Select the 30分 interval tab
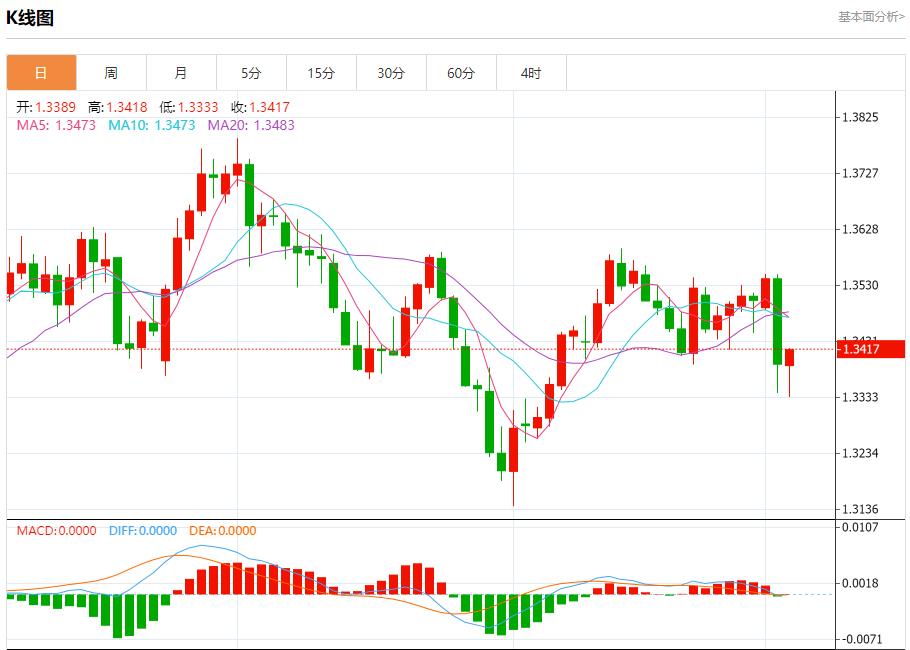Screen dimensions: 910x650 pos(391,72)
